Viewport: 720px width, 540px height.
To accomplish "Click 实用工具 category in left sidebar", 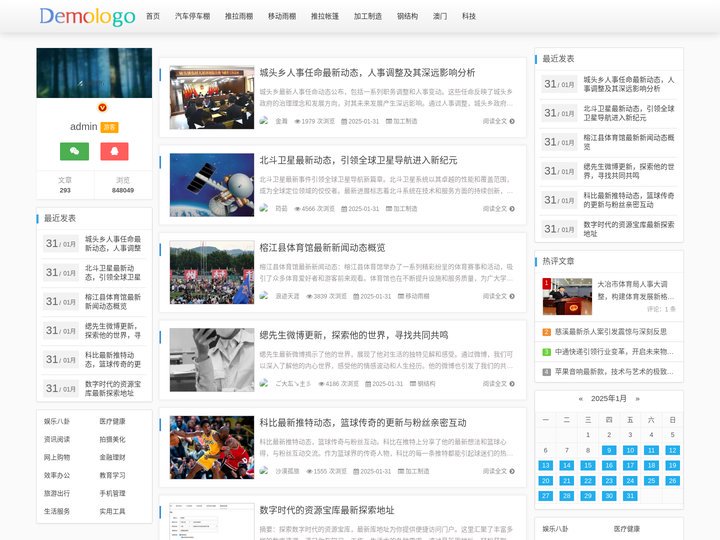I will click(x=112, y=511).
